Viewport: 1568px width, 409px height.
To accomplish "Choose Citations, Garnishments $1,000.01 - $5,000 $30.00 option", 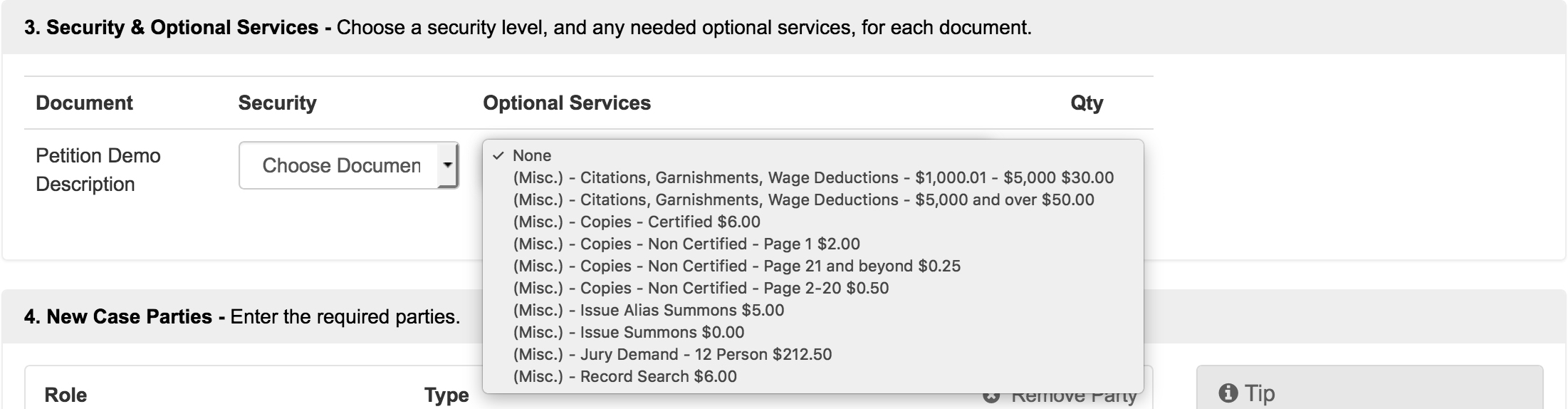I will 812,177.
